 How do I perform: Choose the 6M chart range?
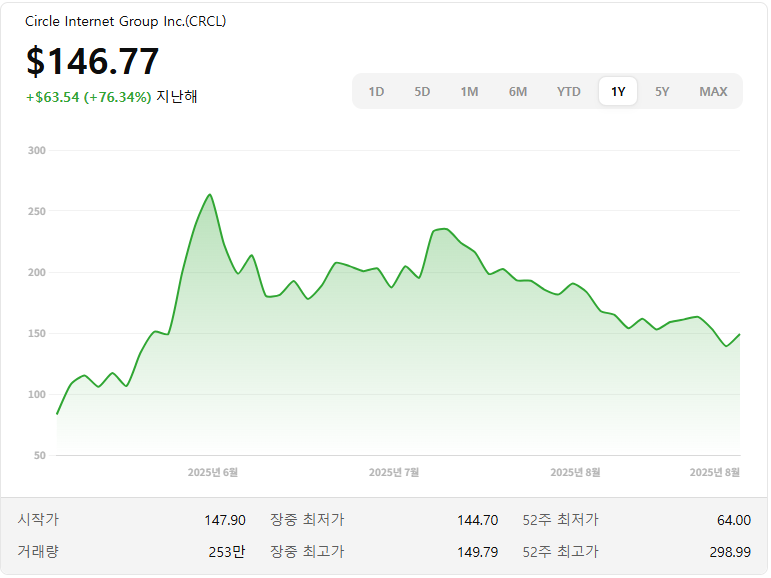point(518,92)
